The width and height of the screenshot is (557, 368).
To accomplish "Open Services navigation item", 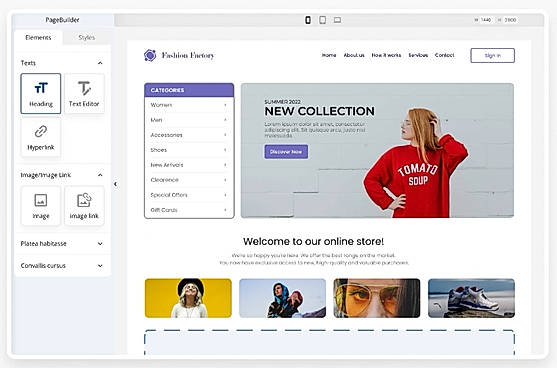I will click(418, 55).
